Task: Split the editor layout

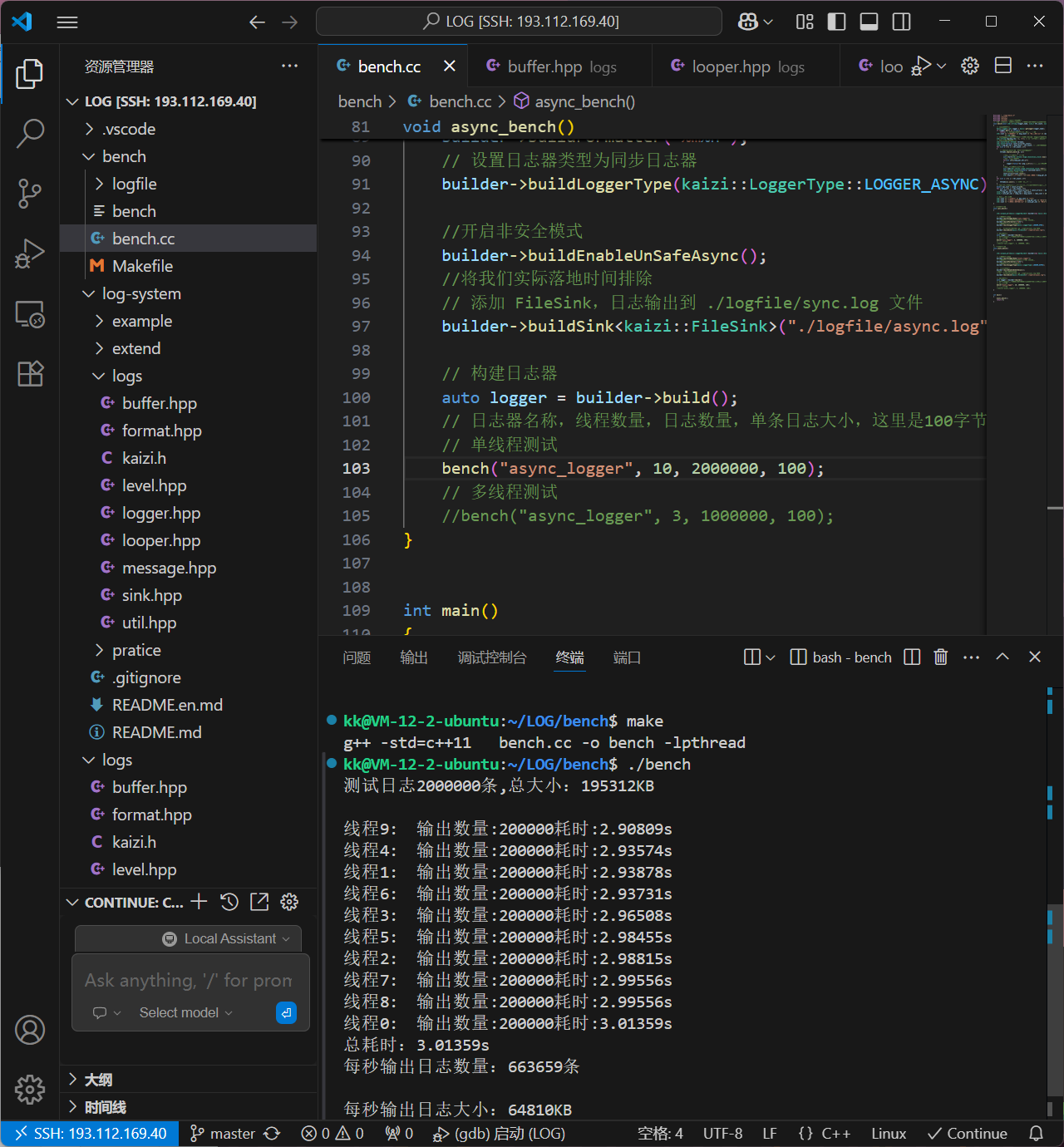Action: click(x=1003, y=66)
